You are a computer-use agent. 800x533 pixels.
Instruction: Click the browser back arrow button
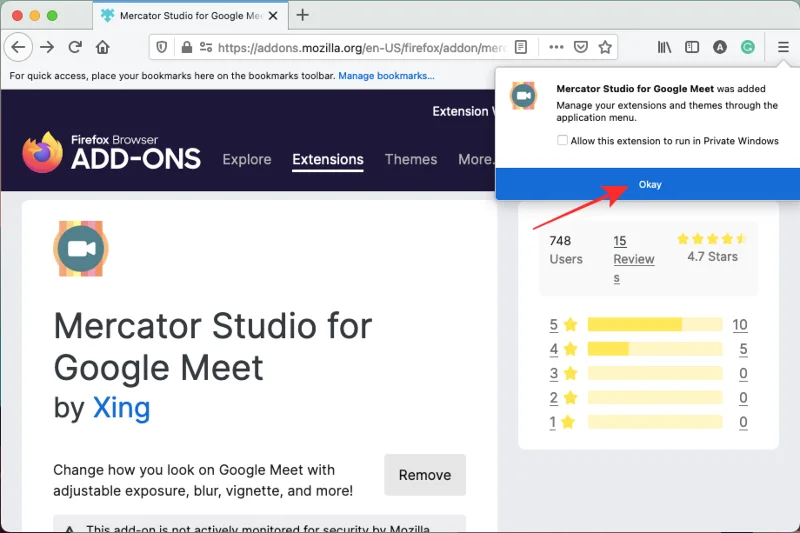pyautogui.click(x=18, y=47)
